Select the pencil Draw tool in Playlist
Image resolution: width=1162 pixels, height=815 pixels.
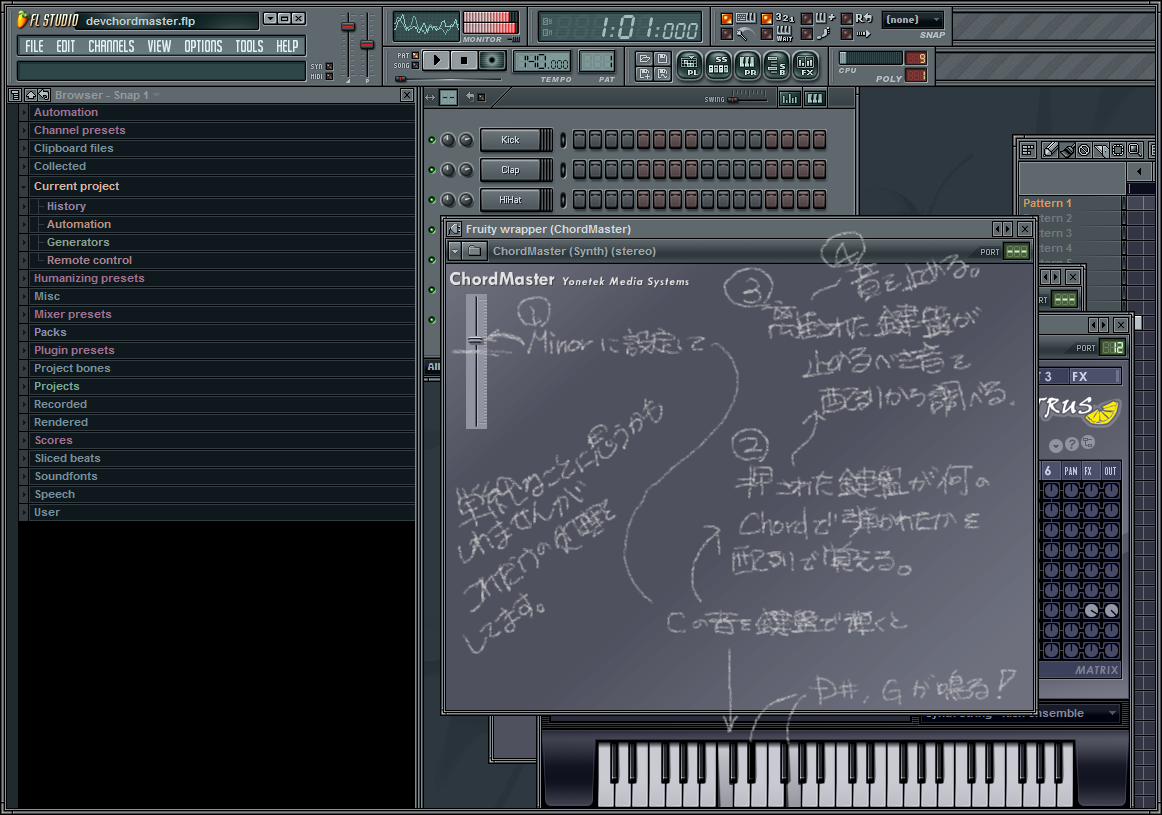(1050, 150)
